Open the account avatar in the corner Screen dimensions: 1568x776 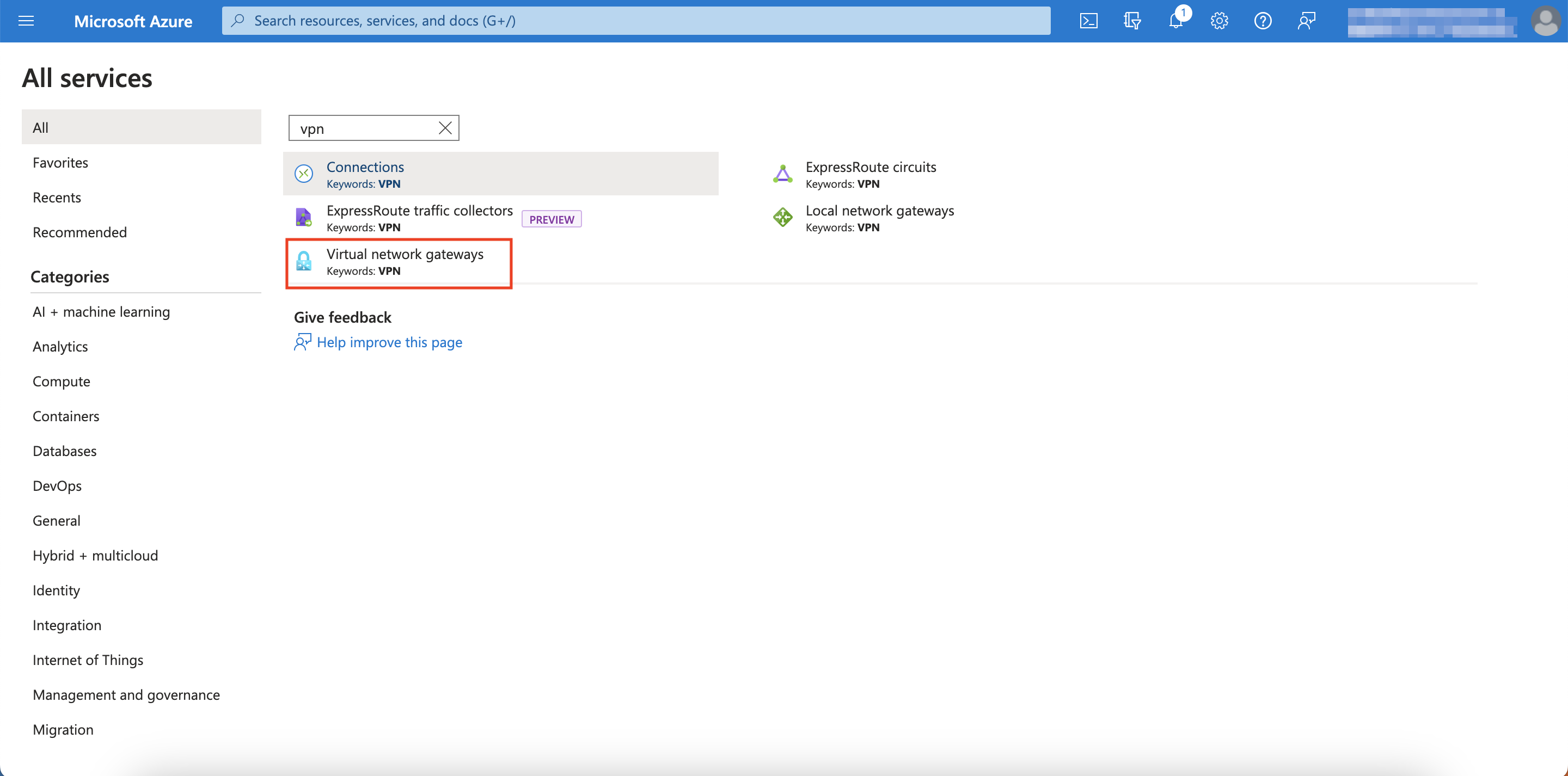(1546, 20)
